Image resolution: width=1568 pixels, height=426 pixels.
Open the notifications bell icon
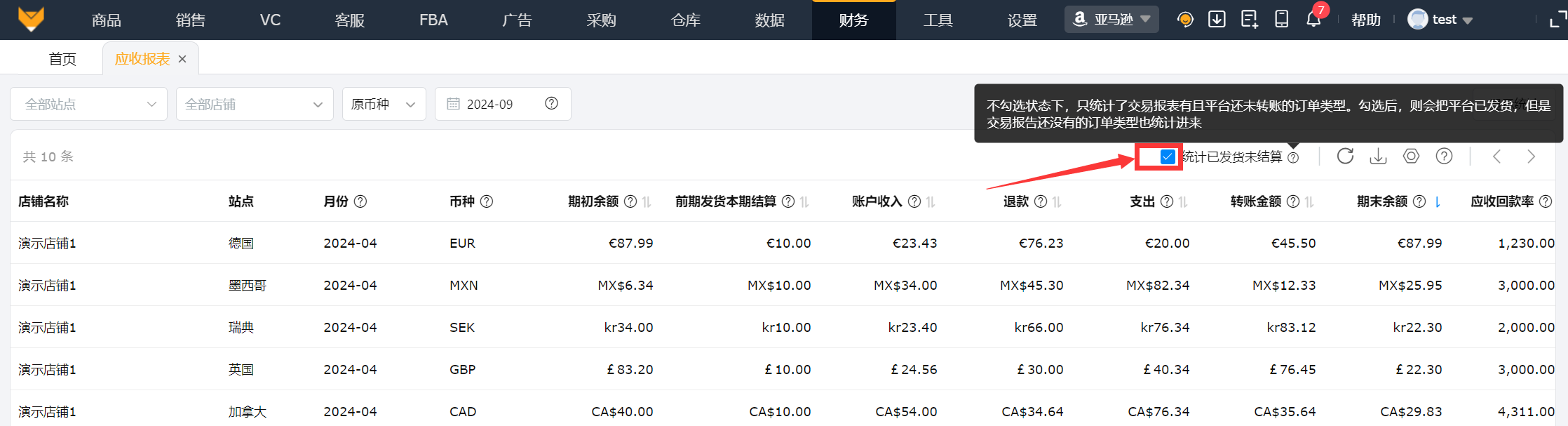1313,19
